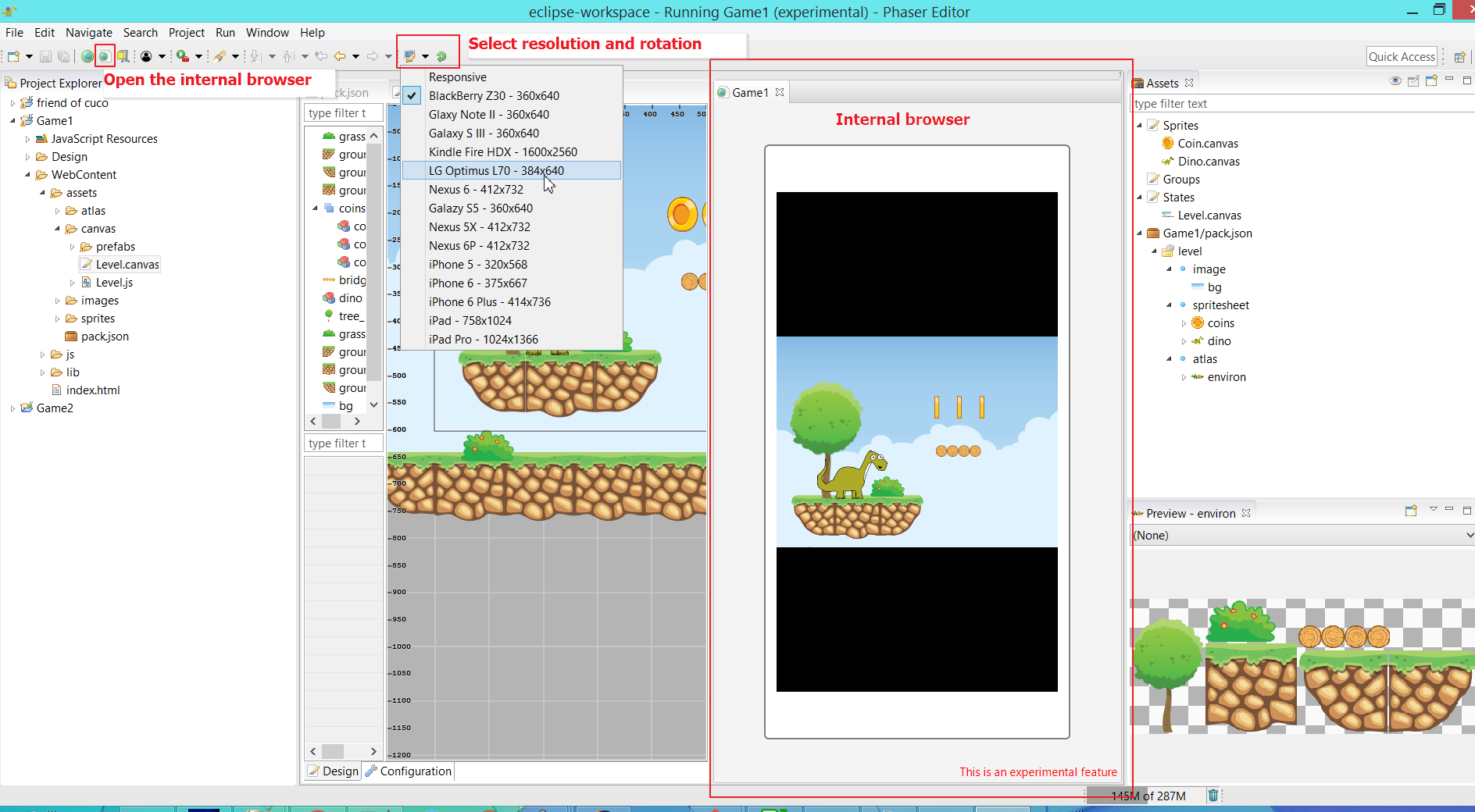The height and width of the screenshot is (812, 1475).
Task: Click the edit-pencil icon in Assets panel header
Action: click(1413, 81)
